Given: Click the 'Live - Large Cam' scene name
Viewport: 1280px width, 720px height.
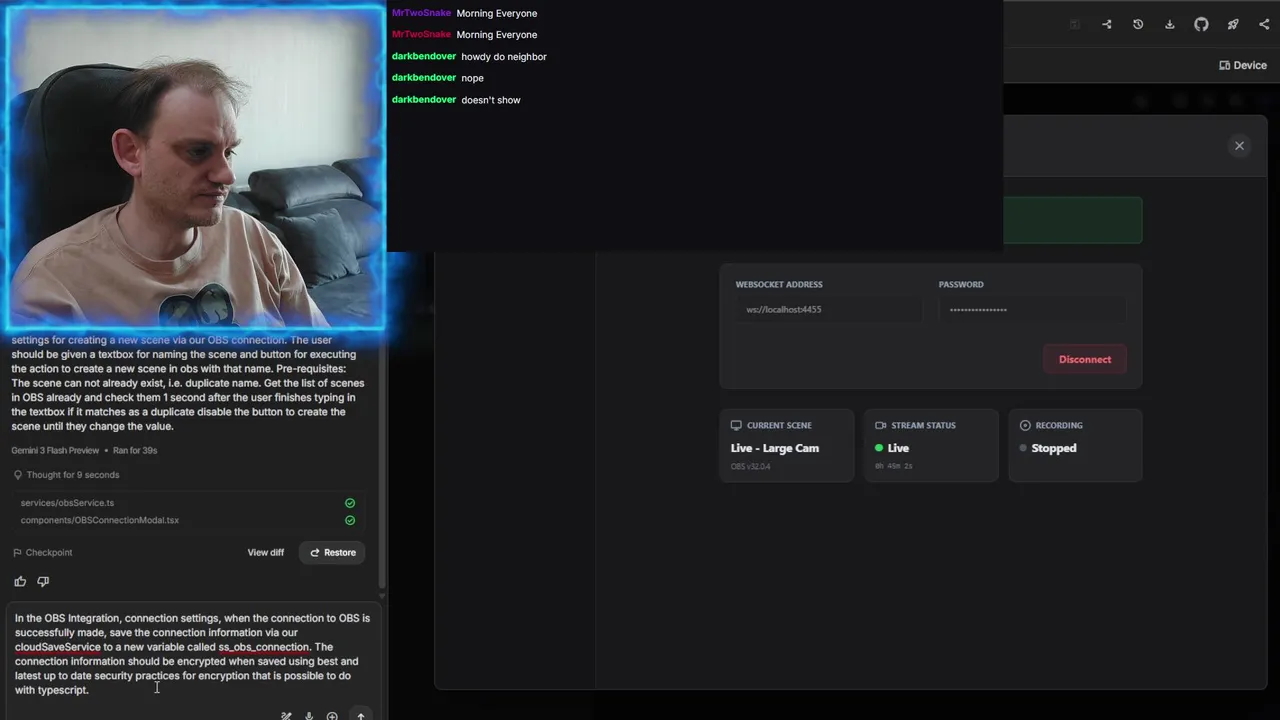Looking at the screenshot, I should [775, 448].
